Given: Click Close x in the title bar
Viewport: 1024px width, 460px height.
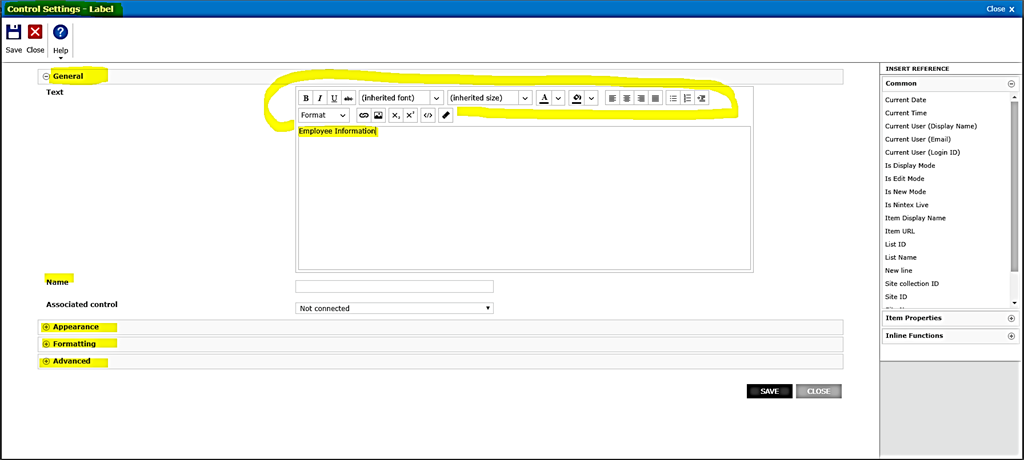Looking at the screenshot, I should click(x=1000, y=8).
